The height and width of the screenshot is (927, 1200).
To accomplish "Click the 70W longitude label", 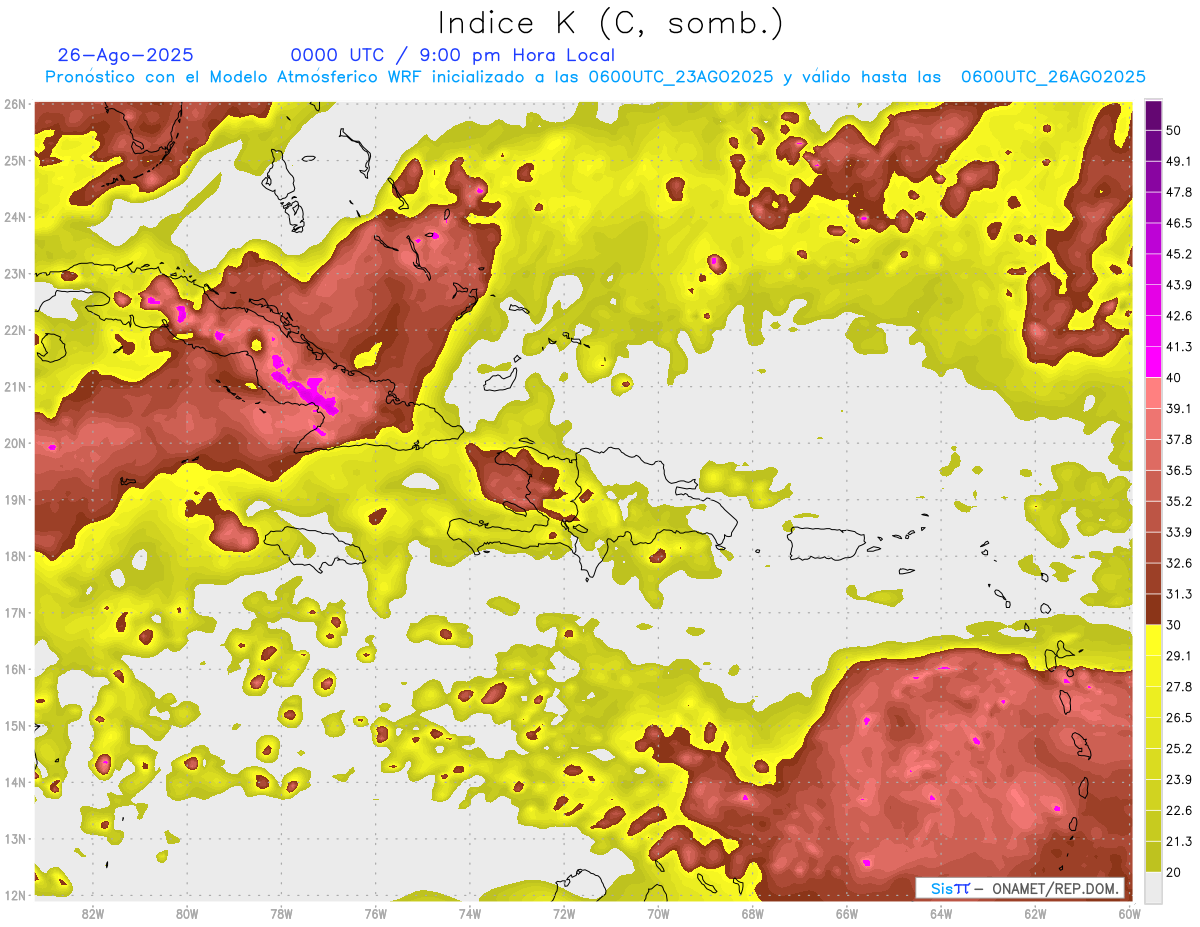I will 658,914.
